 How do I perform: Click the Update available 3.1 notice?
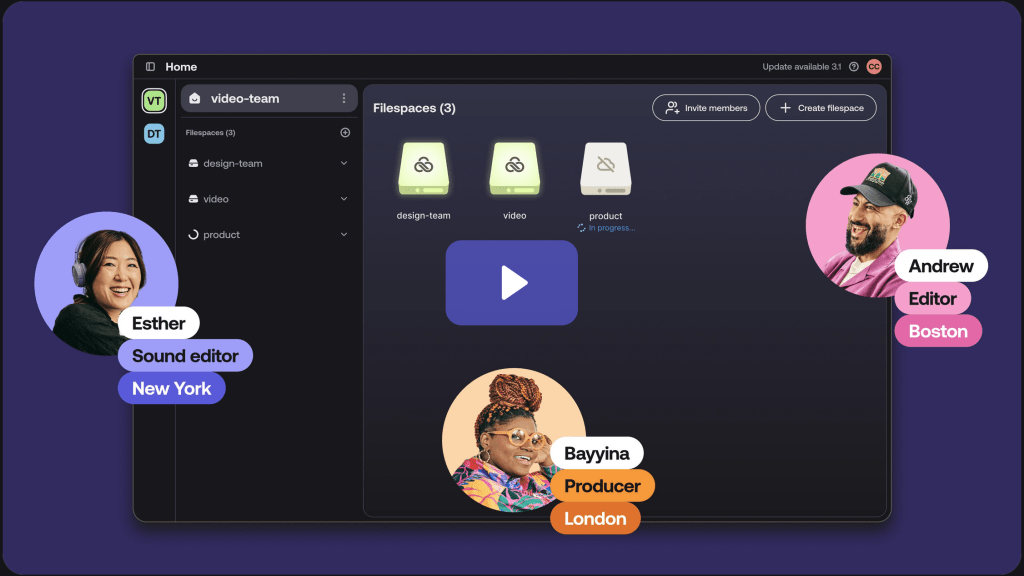click(x=801, y=67)
